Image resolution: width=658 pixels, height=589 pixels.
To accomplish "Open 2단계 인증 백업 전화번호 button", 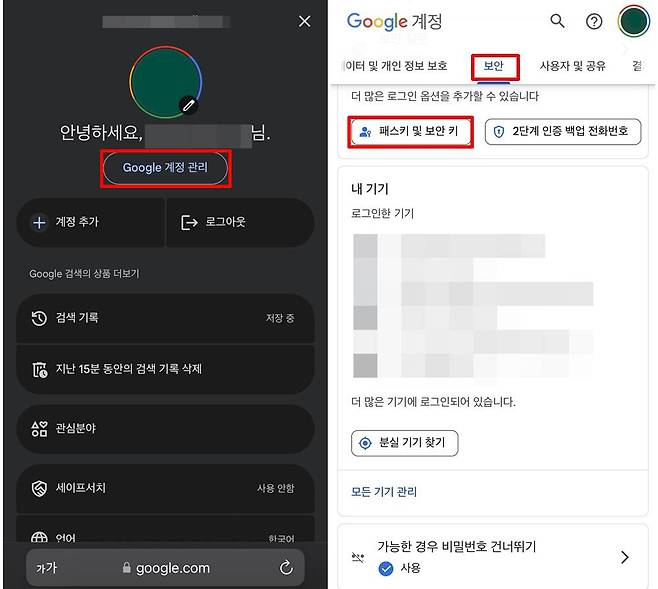I will [563, 132].
